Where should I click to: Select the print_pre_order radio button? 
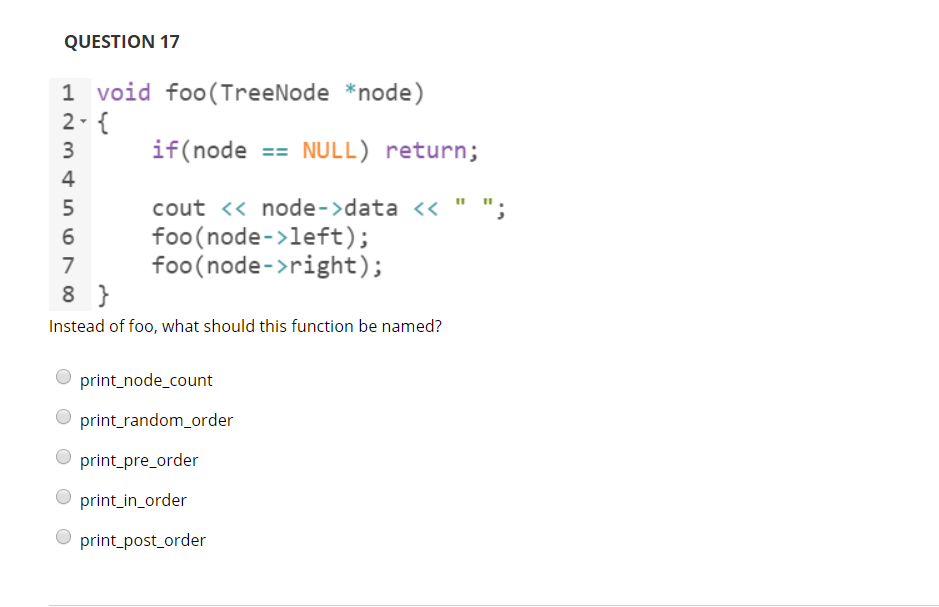click(63, 456)
